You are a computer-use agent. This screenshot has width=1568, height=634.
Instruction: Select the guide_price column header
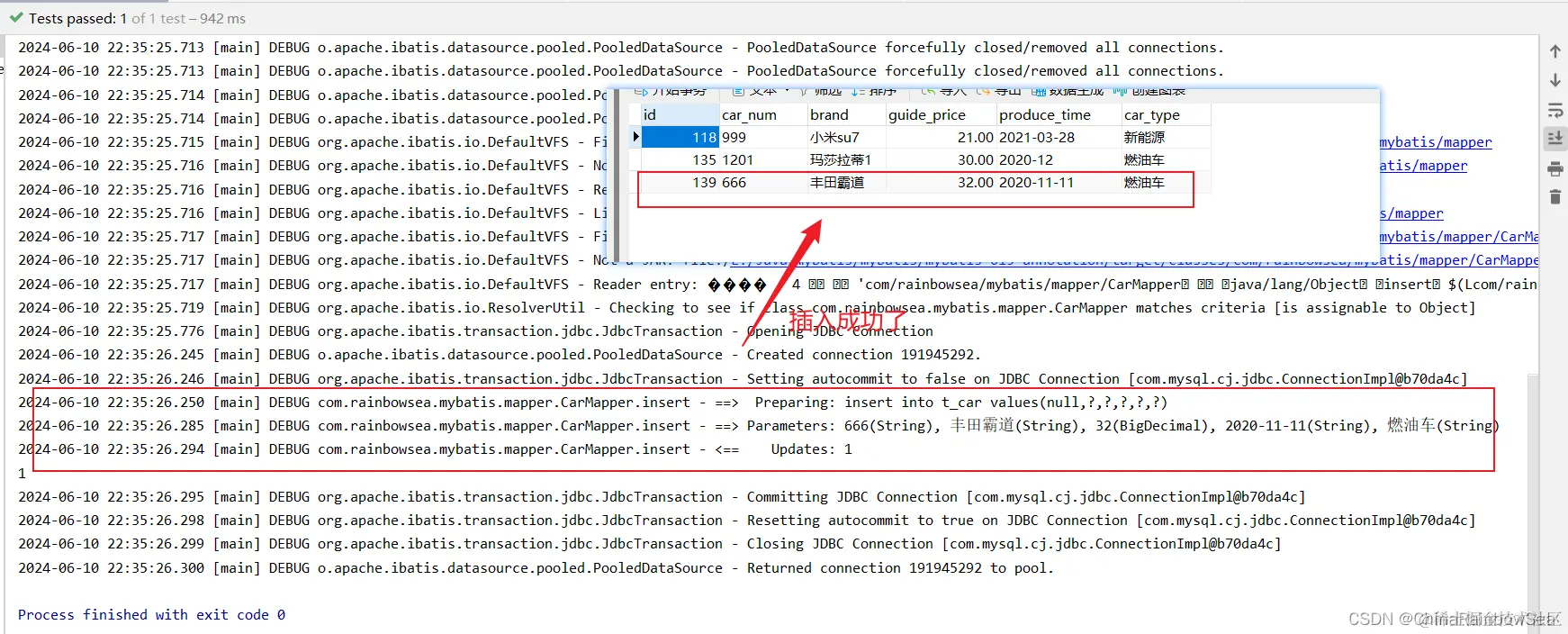pyautogui.click(x=942, y=114)
